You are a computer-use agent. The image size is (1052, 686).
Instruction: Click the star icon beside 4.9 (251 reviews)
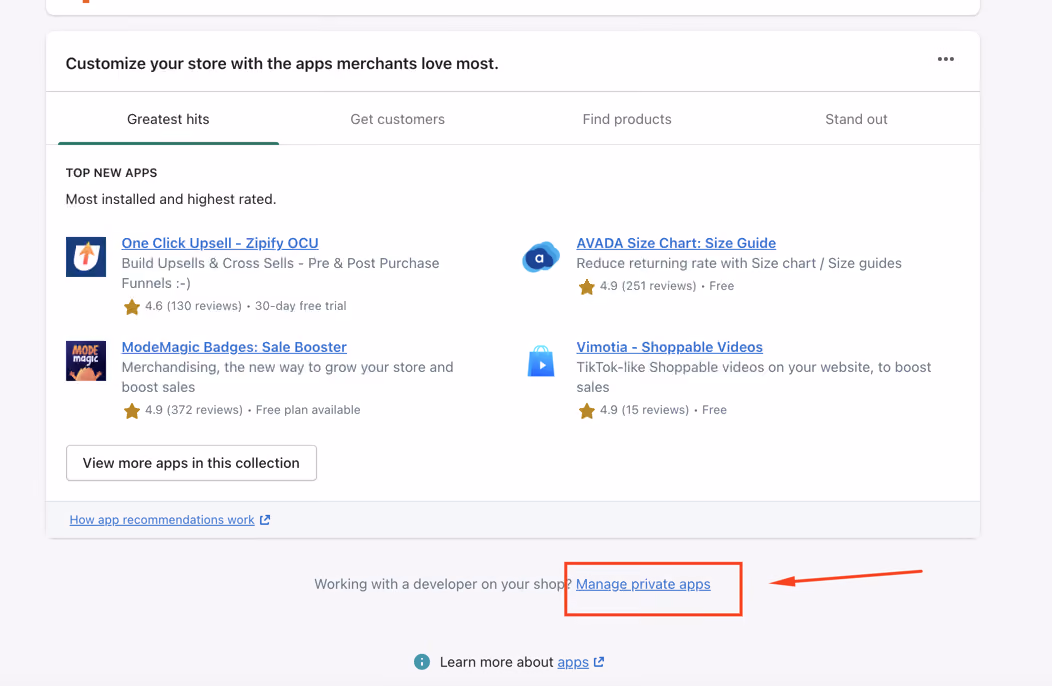[x=586, y=287]
